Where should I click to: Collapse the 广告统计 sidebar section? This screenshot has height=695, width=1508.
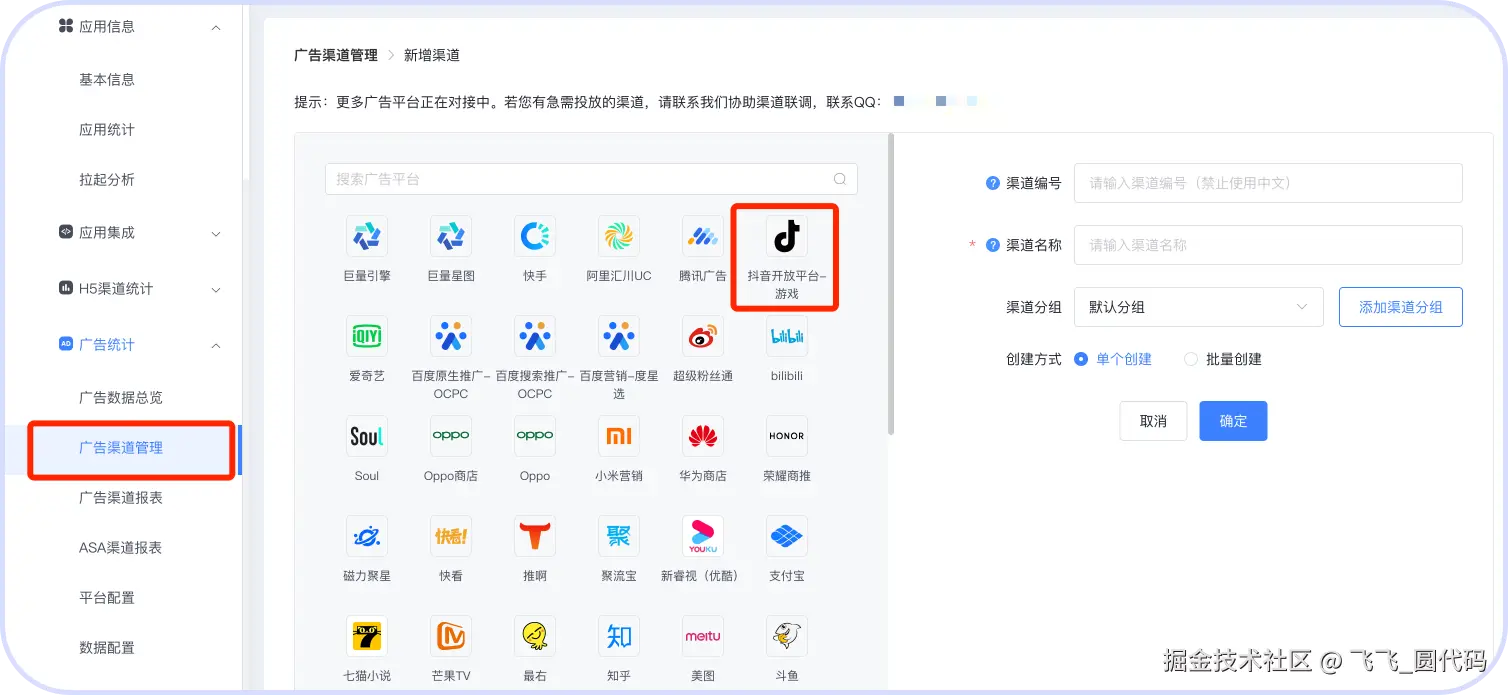click(x=216, y=345)
